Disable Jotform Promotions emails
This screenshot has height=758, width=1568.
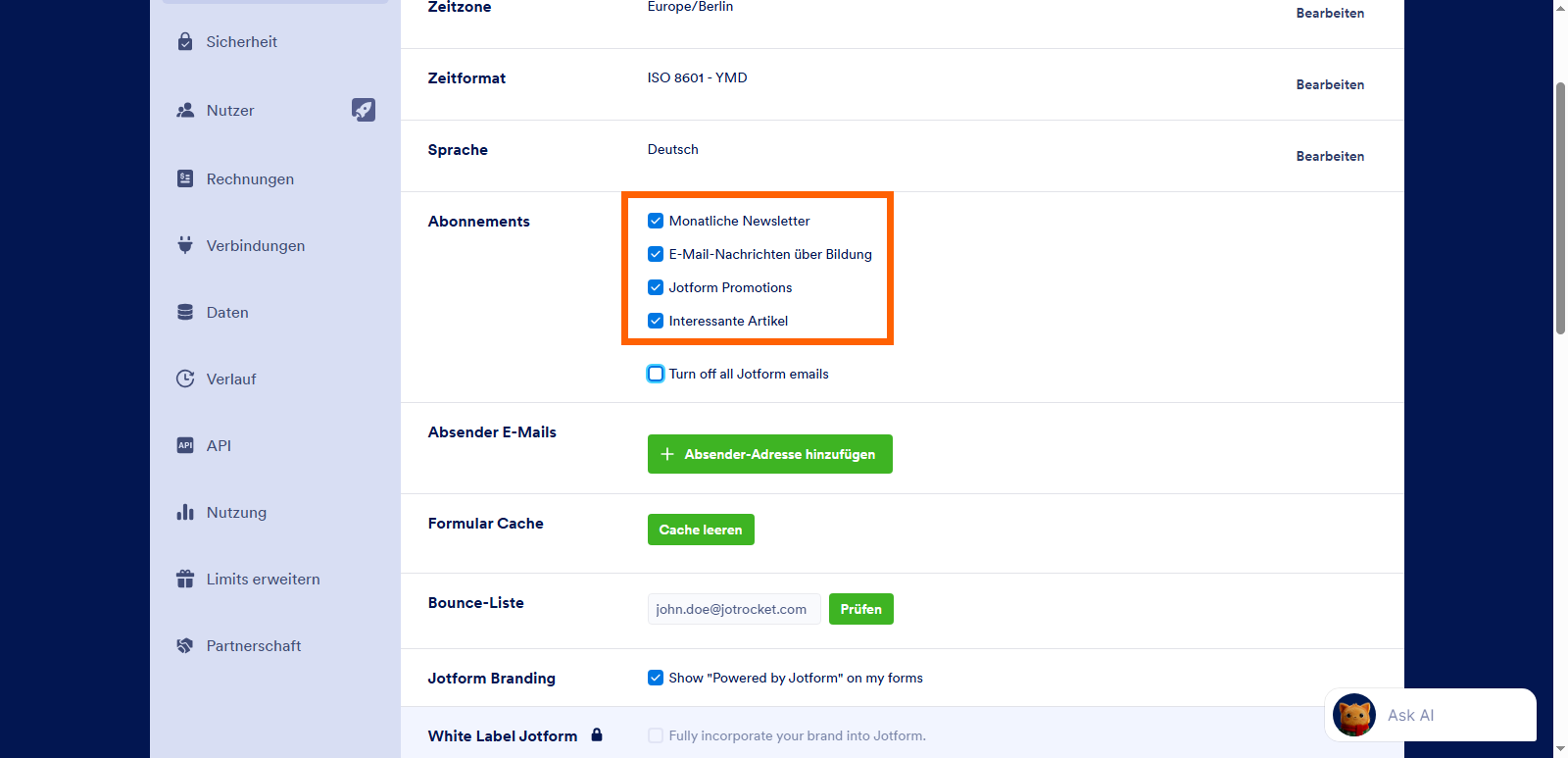point(656,287)
